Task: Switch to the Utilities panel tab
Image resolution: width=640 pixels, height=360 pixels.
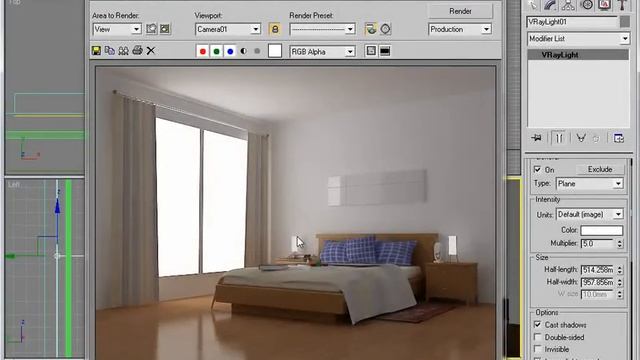Action: pyautogui.click(x=622, y=5)
